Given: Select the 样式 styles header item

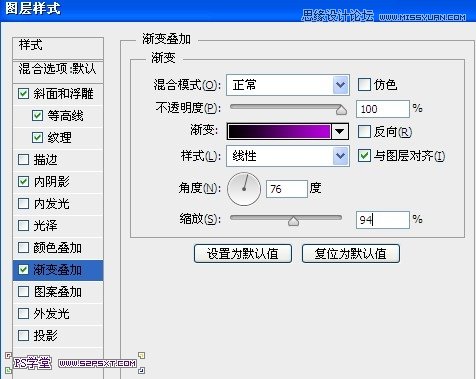Looking at the screenshot, I should 58,48.
